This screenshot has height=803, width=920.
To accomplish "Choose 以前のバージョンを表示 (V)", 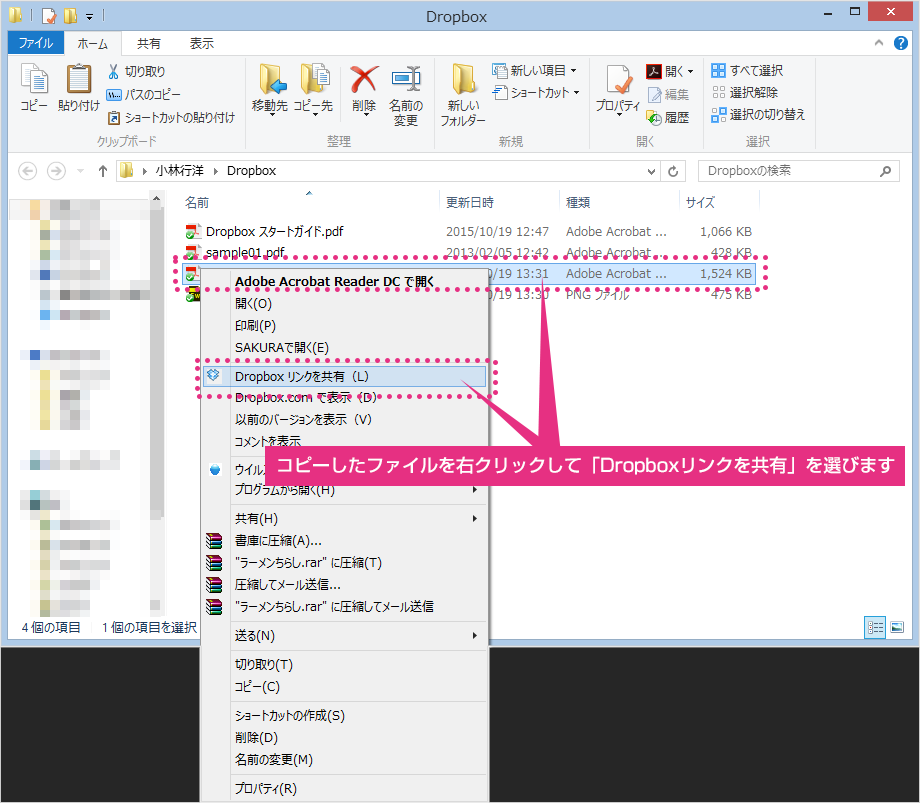I will pyautogui.click(x=344, y=420).
